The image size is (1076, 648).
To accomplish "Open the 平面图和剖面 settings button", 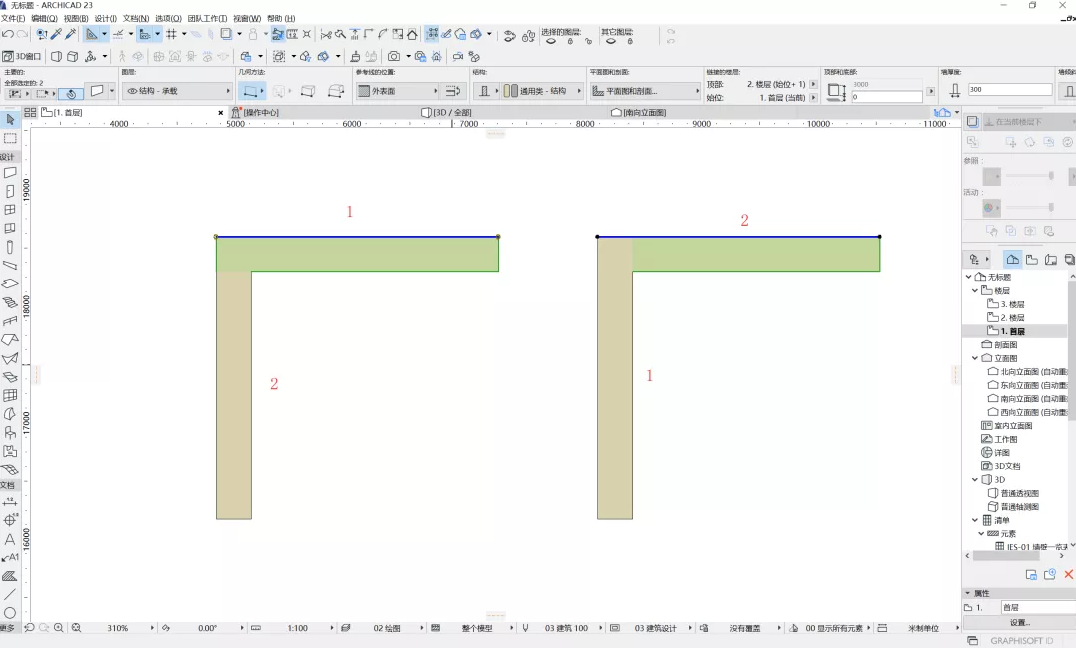I will [643, 91].
